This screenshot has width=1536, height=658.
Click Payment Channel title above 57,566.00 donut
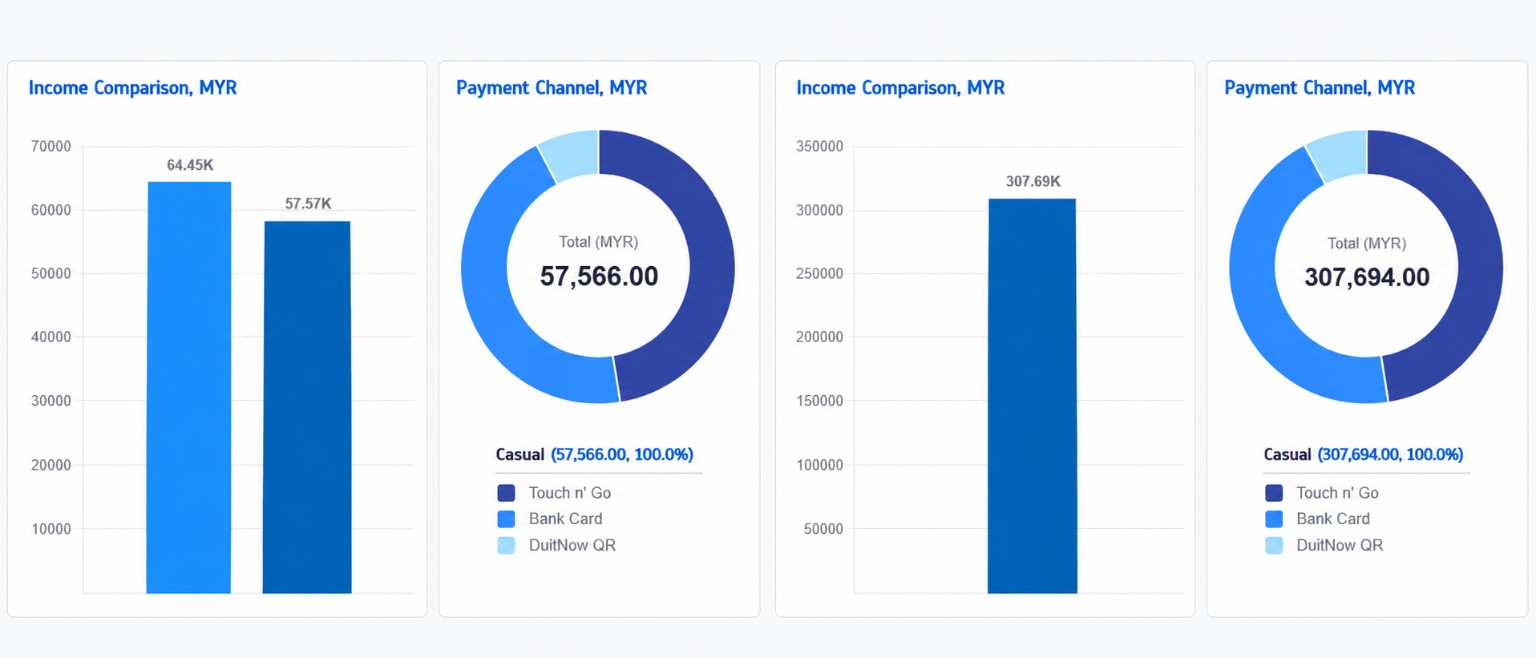click(552, 88)
